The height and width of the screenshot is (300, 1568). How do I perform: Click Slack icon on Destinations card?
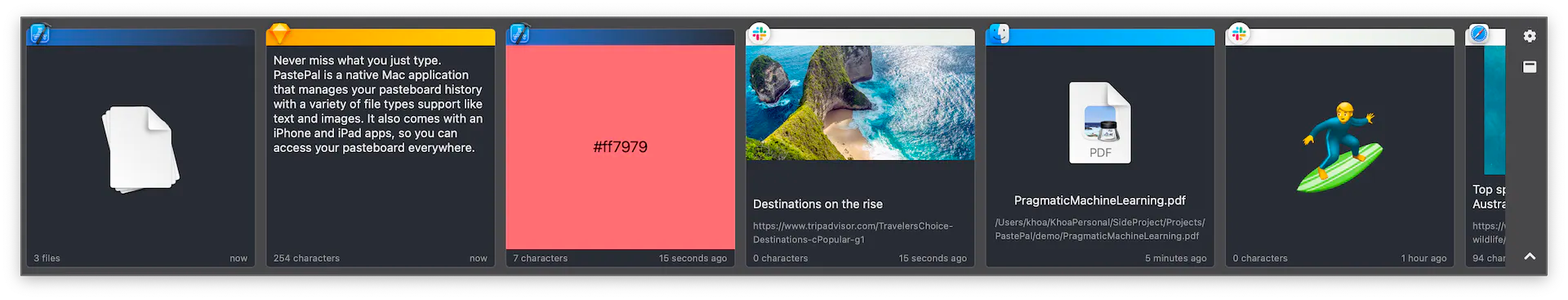759,34
